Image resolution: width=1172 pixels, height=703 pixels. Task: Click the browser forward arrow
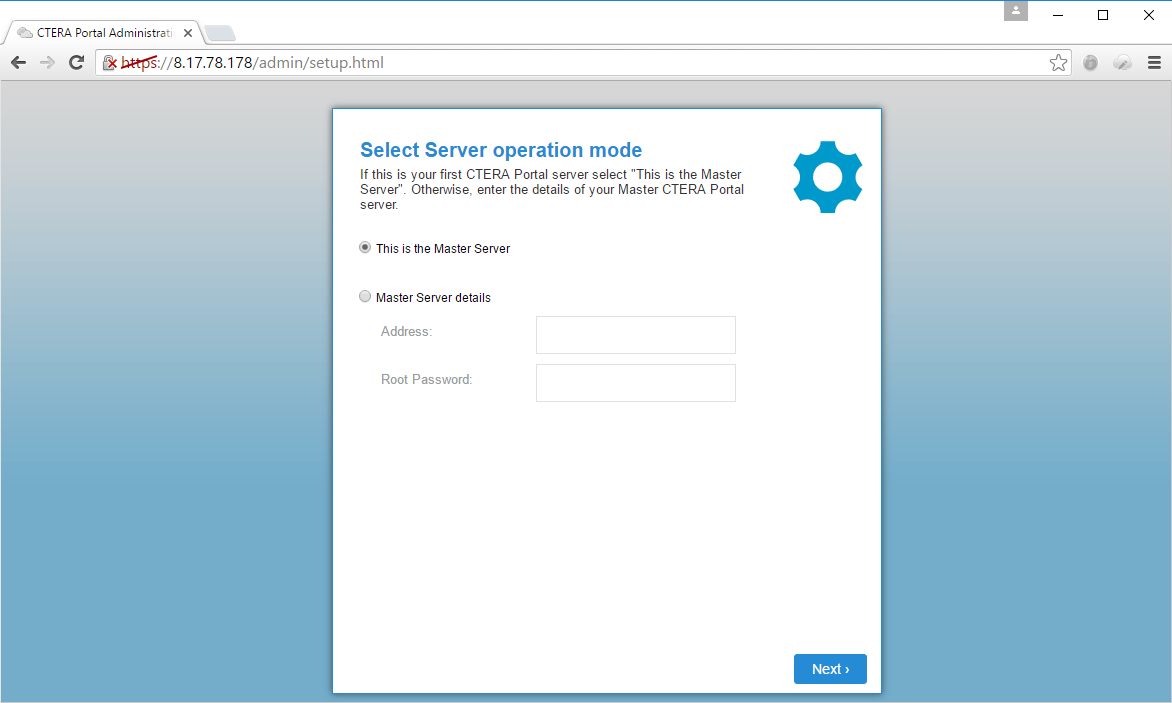[x=47, y=63]
